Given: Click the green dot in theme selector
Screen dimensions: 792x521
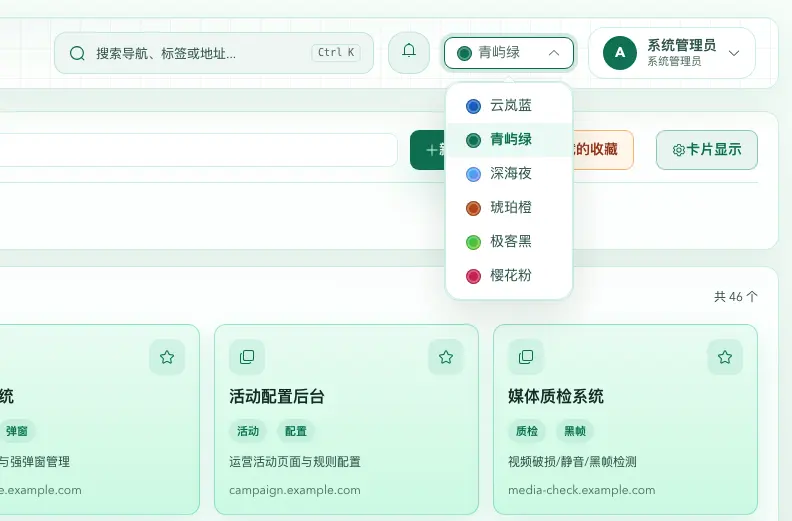Looking at the screenshot, I should click(x=464, y=53).
